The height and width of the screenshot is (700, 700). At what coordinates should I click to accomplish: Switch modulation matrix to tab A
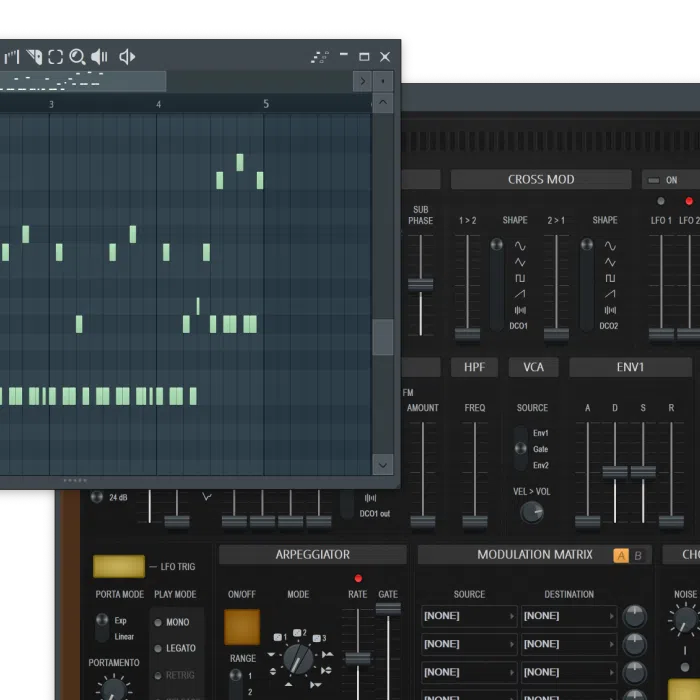[x=621, y=555]
